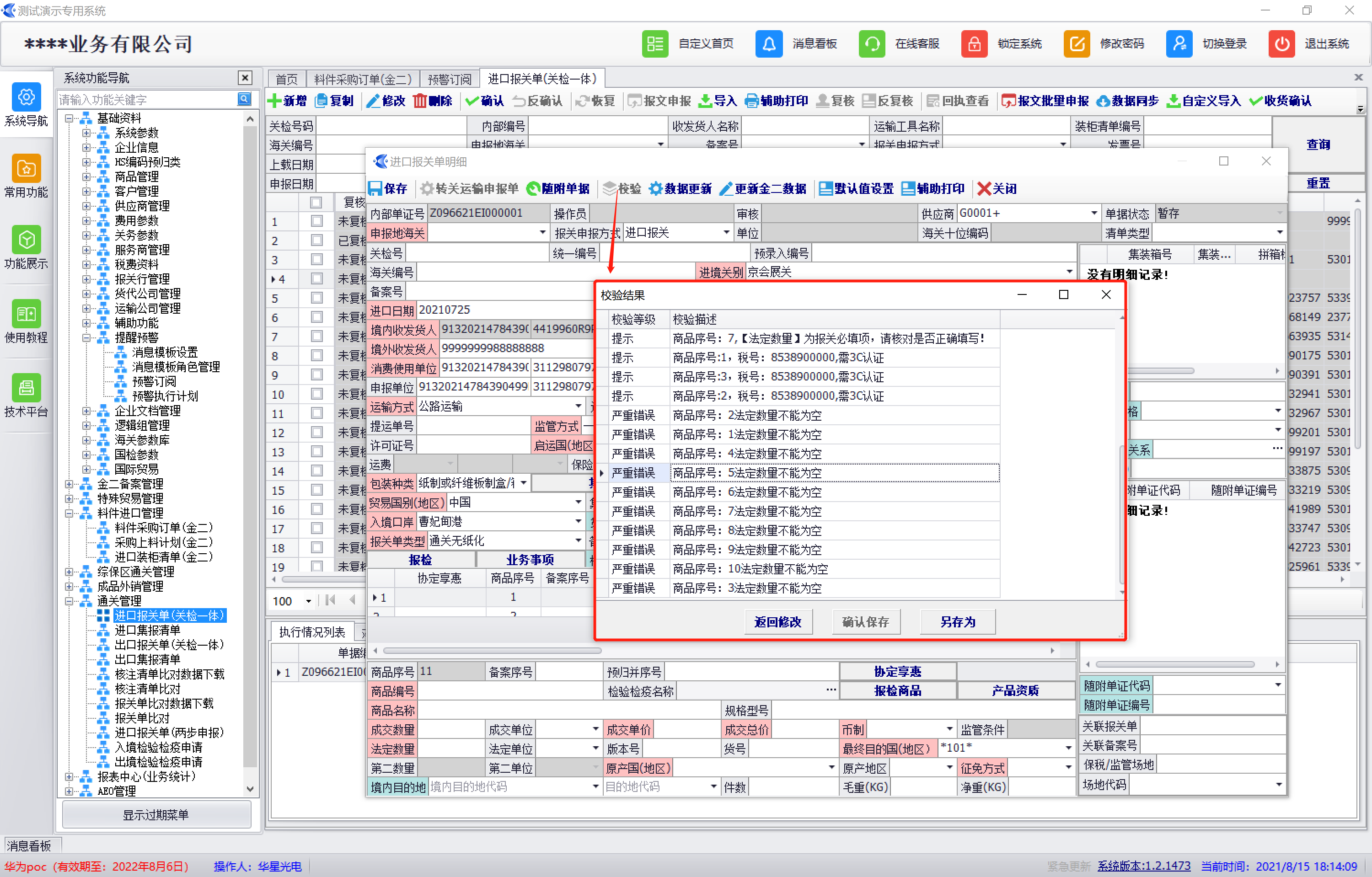Click the search icon in function keyword box

(x=244, y=99)
